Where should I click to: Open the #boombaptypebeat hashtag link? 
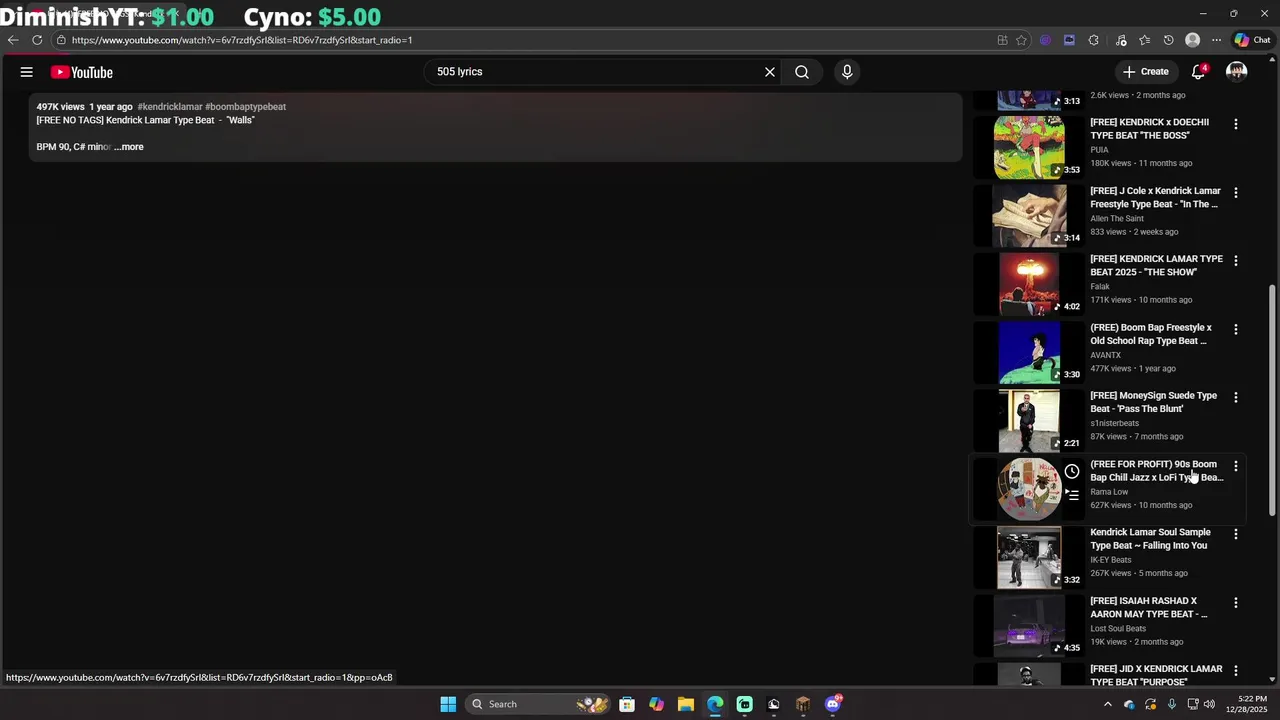tap(245, 106)
